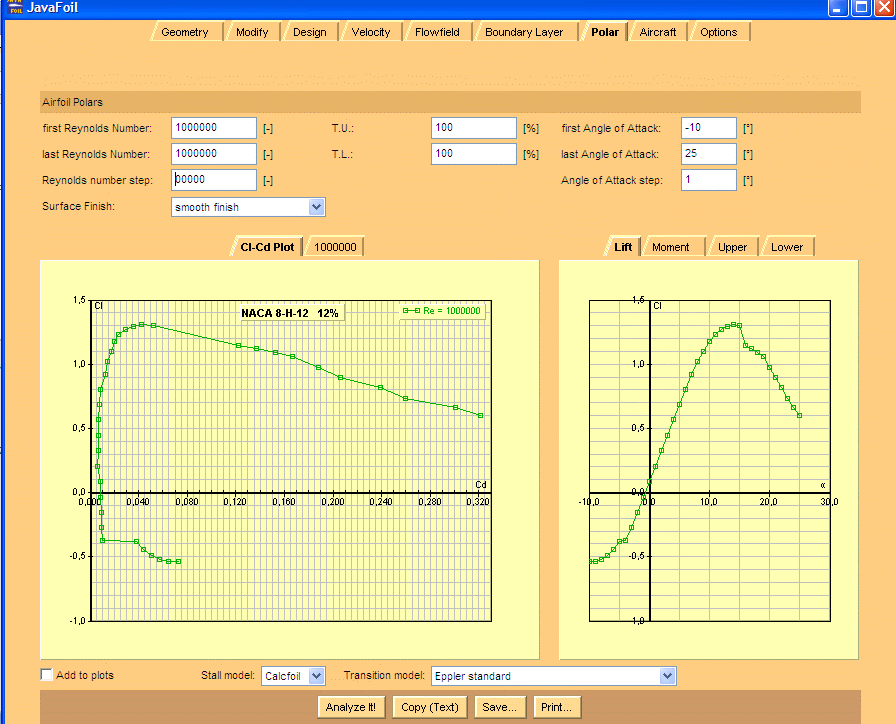Click the Copy (Text) button

(x=429, y=707)
